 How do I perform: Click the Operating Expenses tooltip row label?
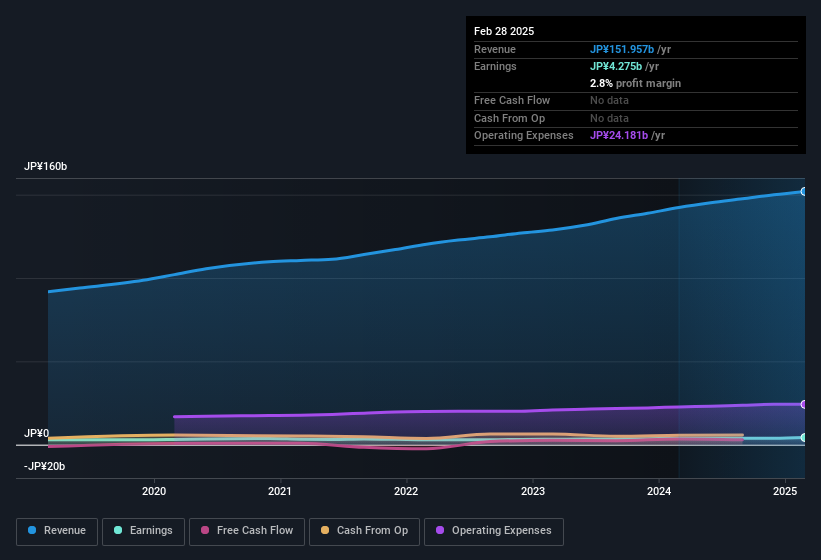coord(523,136)
